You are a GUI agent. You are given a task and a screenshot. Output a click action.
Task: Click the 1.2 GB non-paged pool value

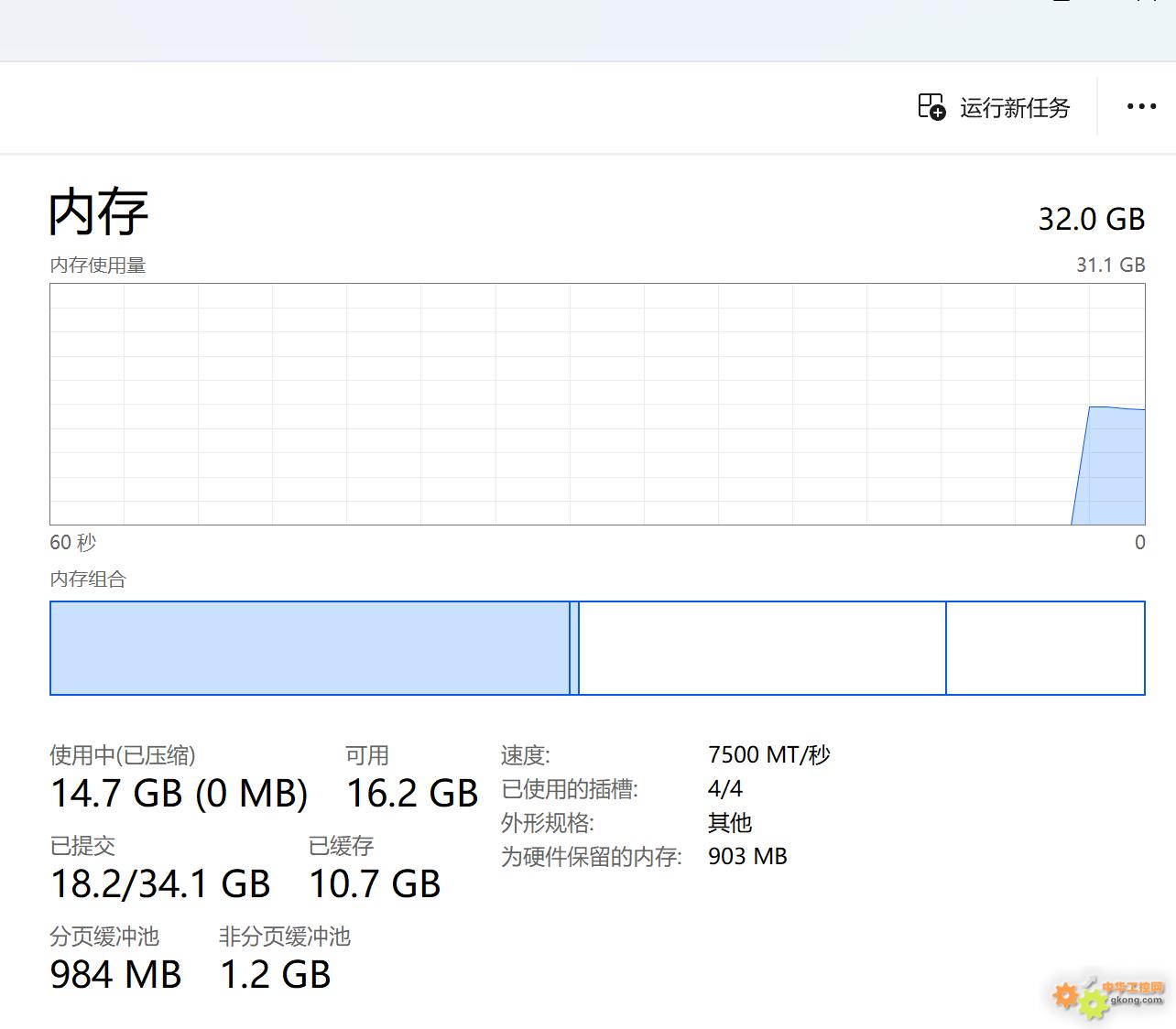click(275, 975)
